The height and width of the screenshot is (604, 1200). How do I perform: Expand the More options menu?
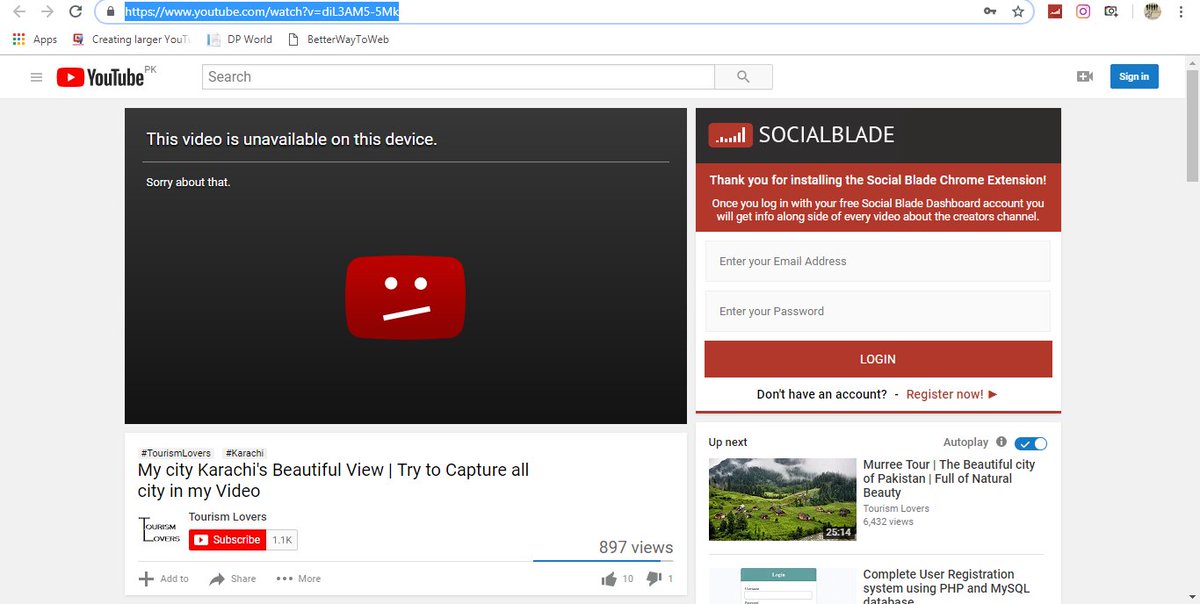click(x=298, y=579)
